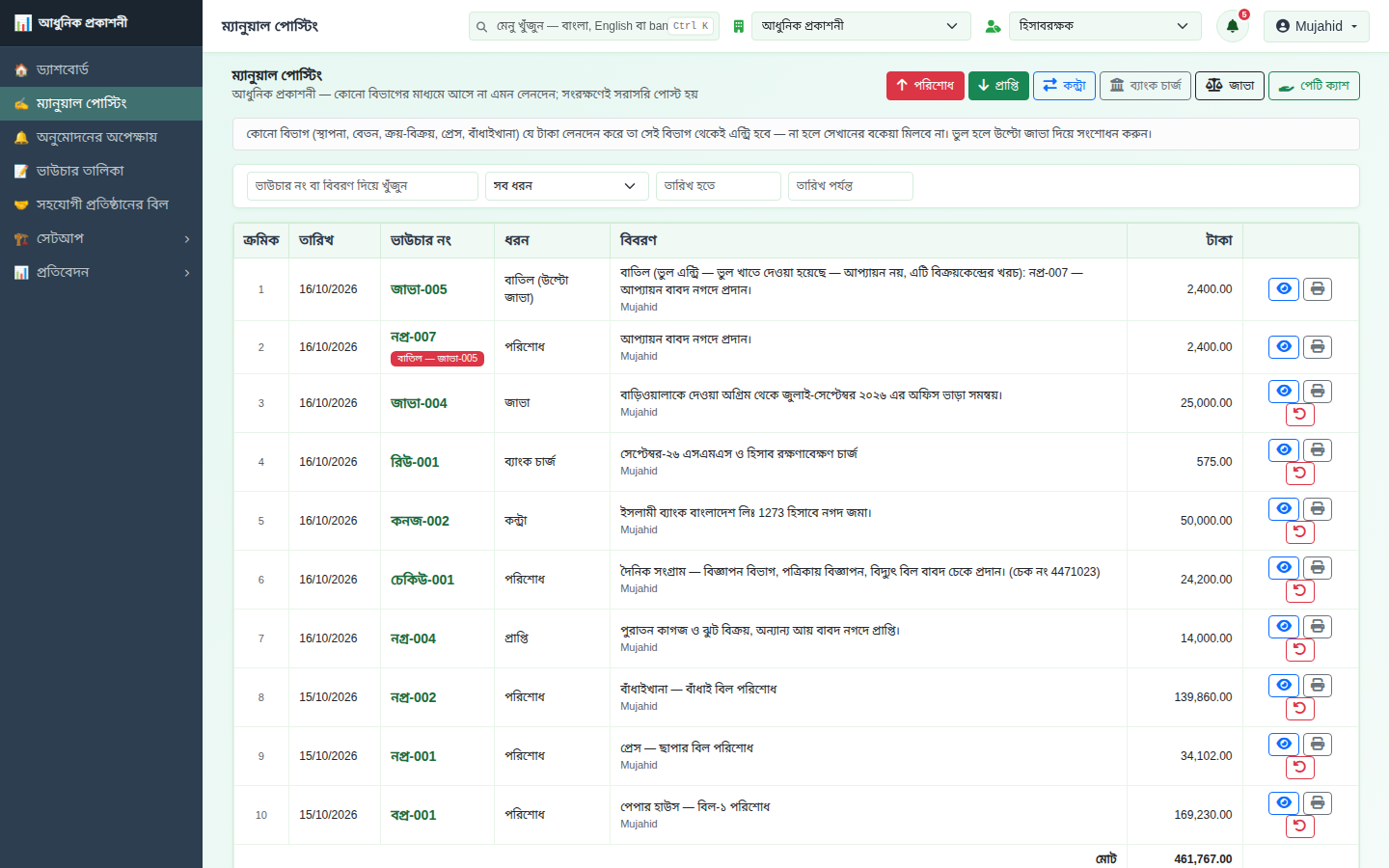
Task: Open the আধুনিক প্রকাশনী company dropdown
Action: click(860, 26)
